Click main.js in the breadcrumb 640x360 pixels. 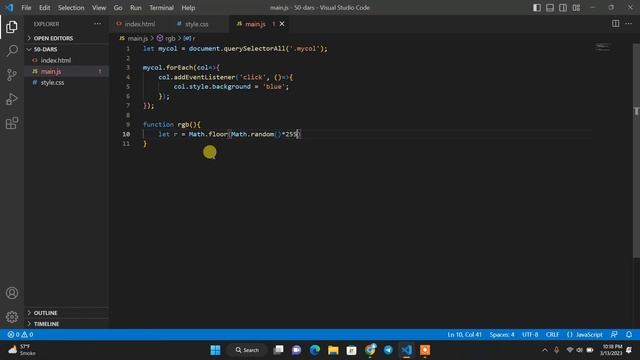pyautogui.click(x=137, y=38)
